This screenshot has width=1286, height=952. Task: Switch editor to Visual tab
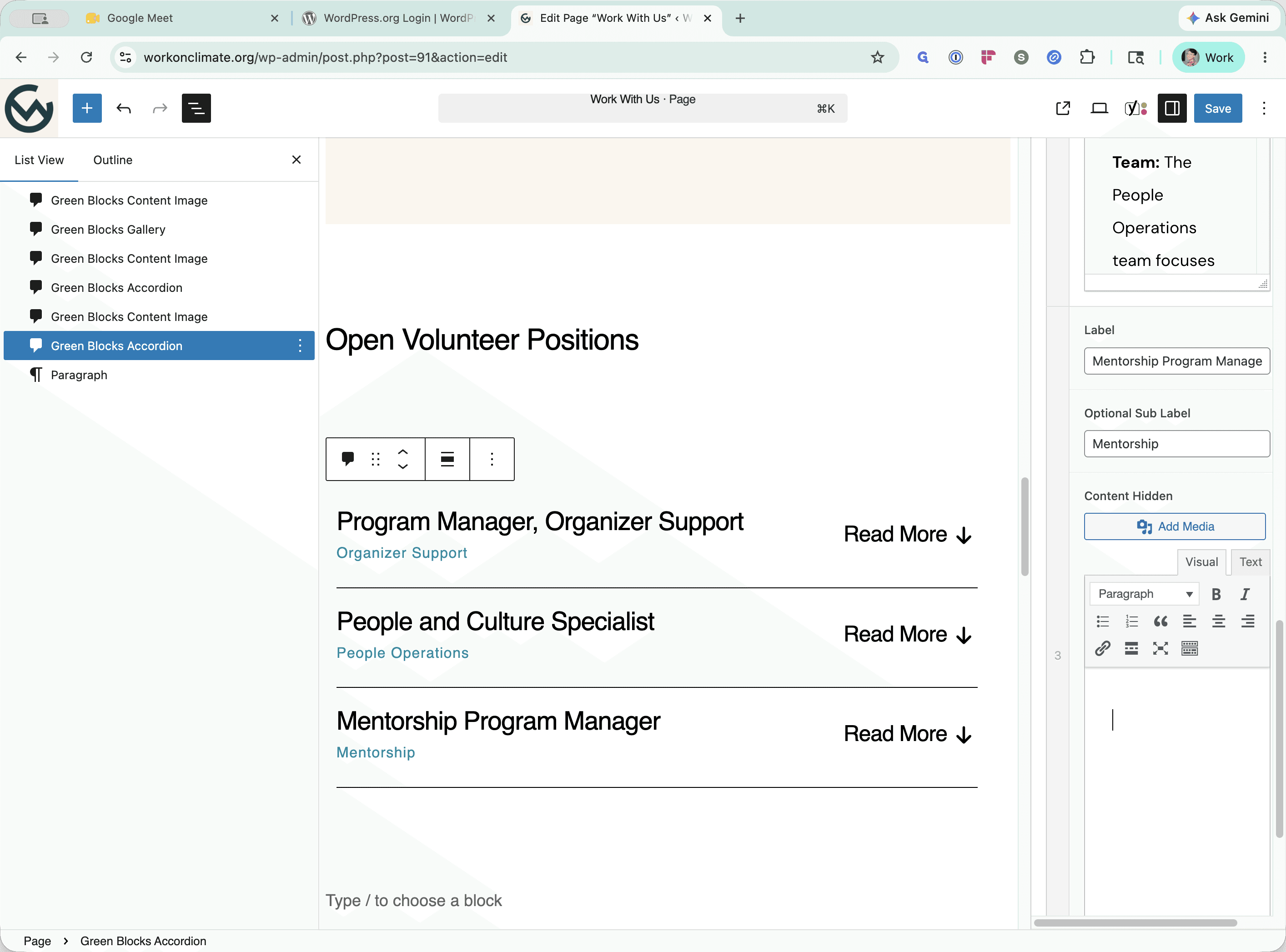click(1201, 562)
